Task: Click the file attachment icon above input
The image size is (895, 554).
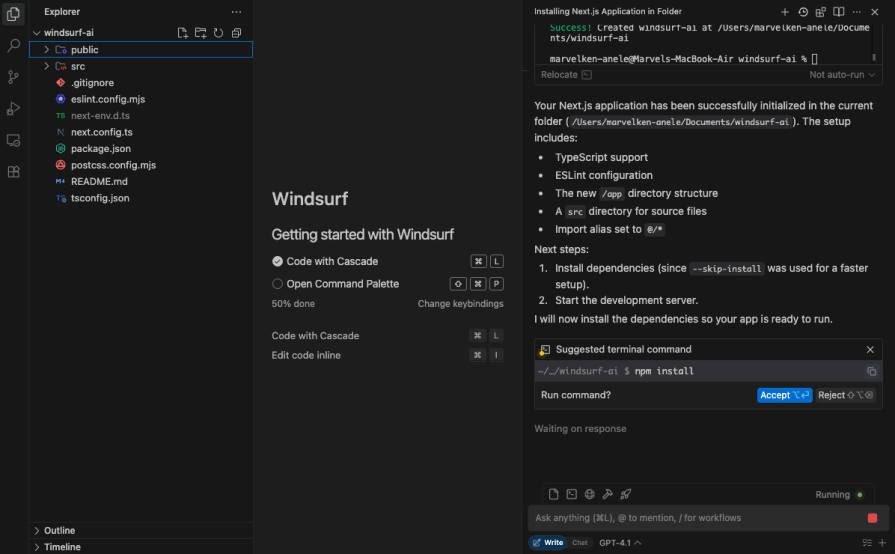Action: pyautogui.click(x=553, y=494)
